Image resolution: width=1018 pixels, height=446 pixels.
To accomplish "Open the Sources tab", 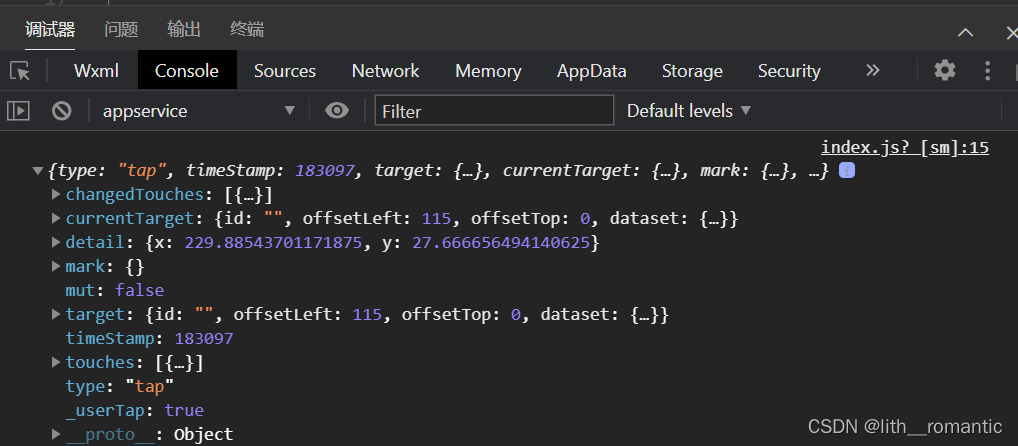I will pos(284,71).
